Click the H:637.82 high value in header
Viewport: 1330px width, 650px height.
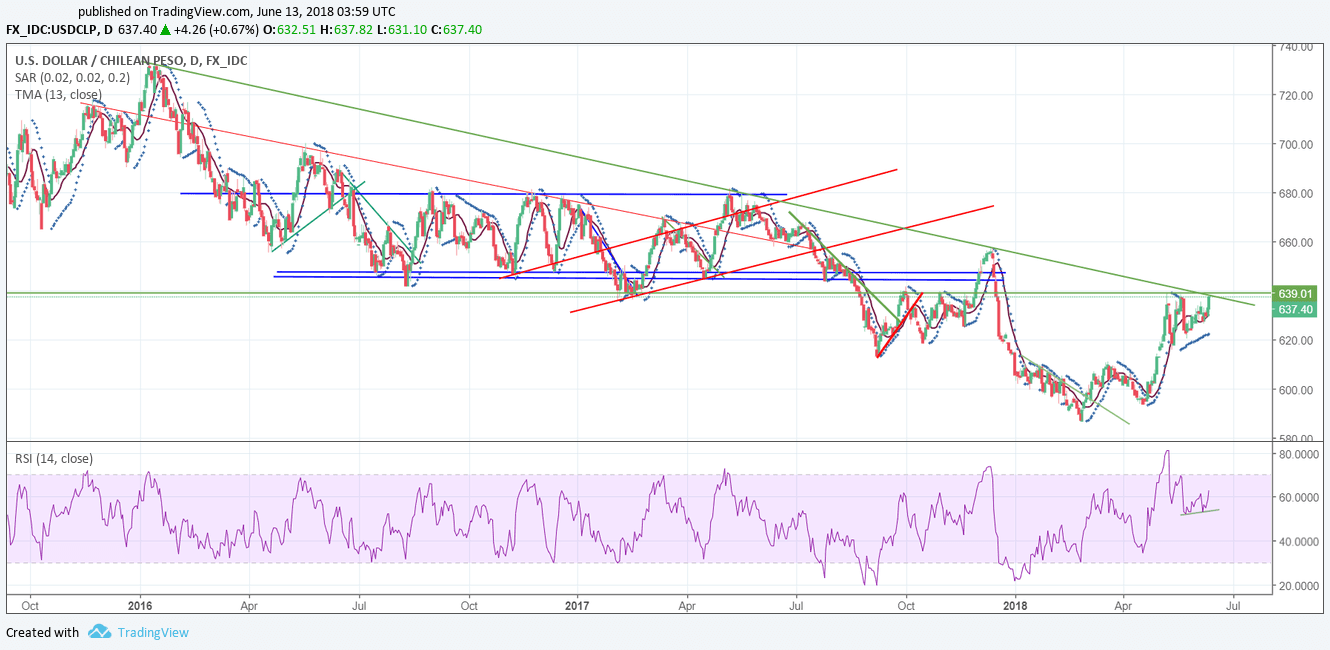tap(346, 30)
